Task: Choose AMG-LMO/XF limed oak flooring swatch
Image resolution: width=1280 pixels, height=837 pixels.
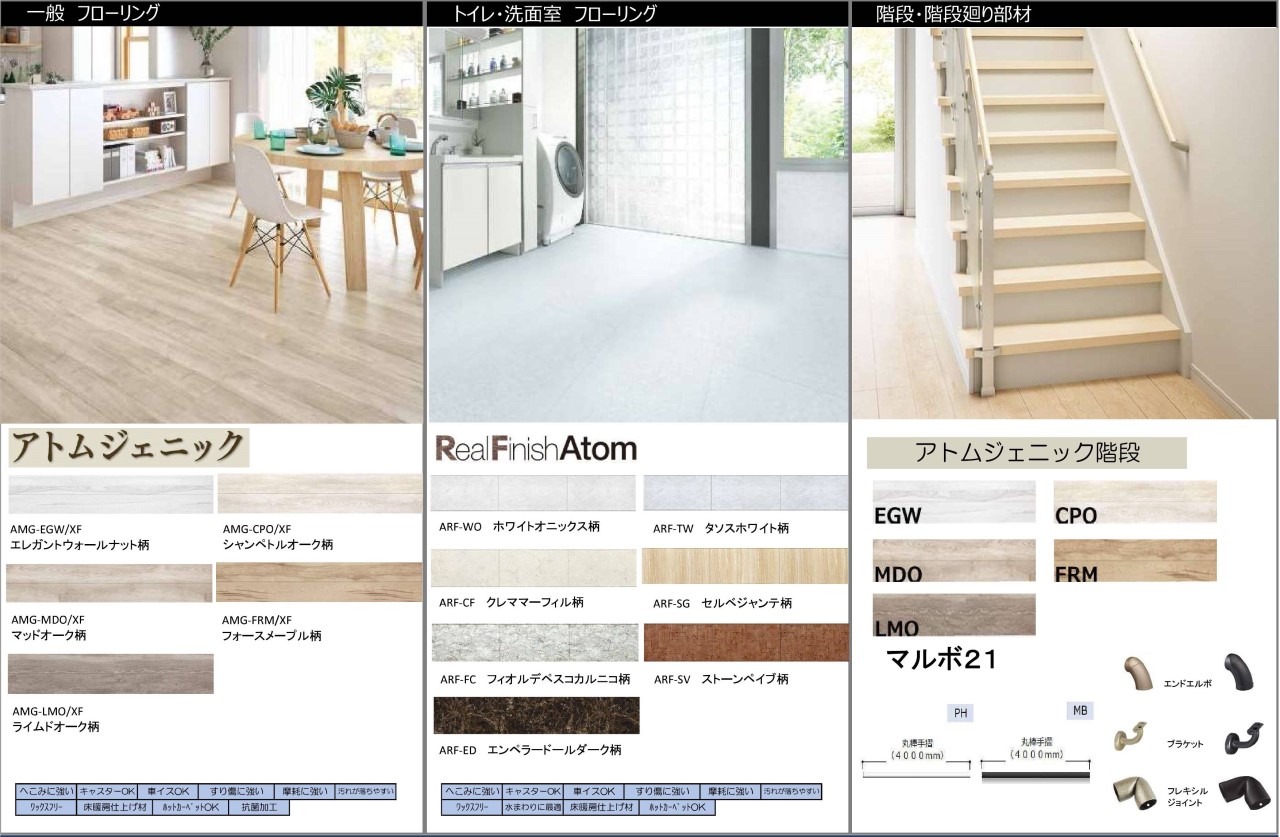Action: (110, 674)
